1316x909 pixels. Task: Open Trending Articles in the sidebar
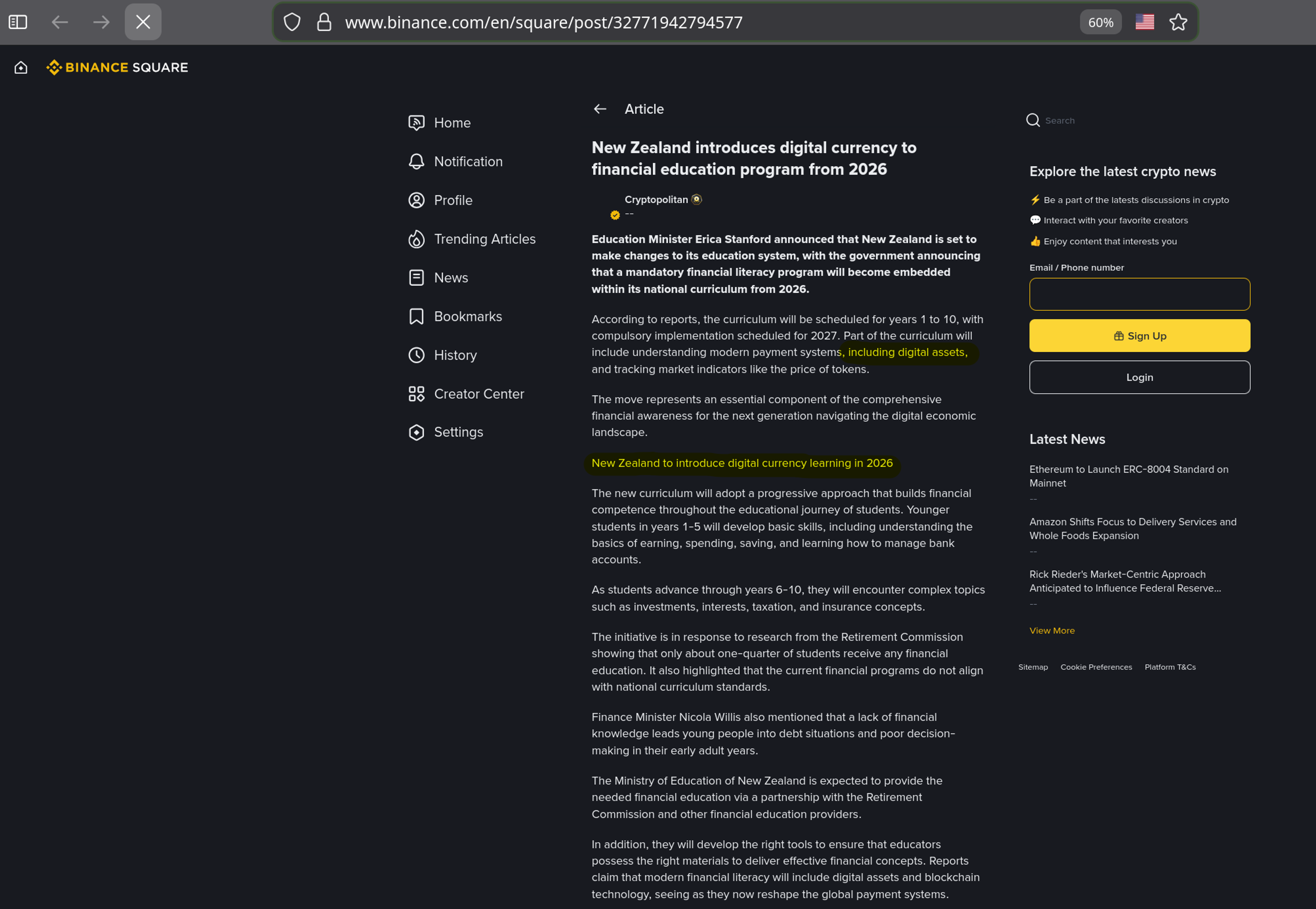tap(473, 239)
